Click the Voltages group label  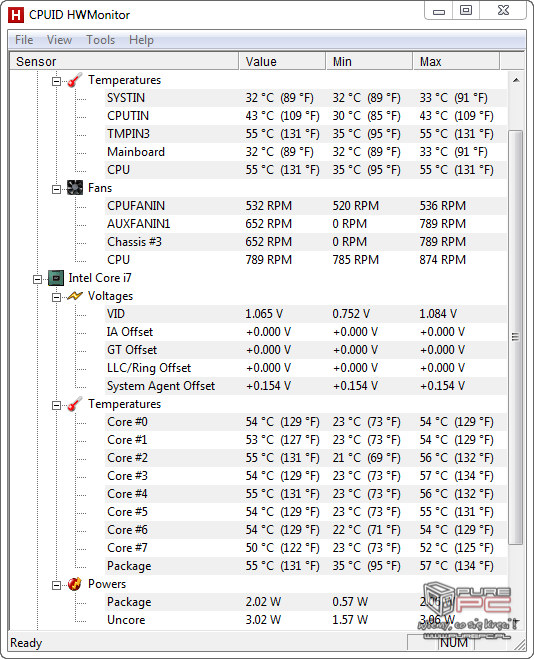(110, 296)
